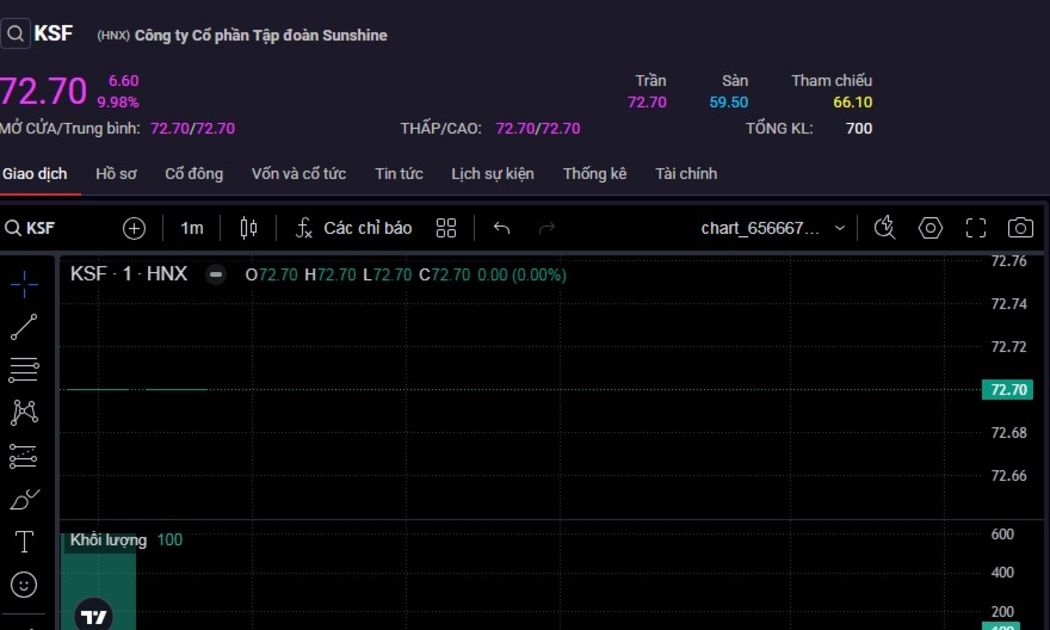This screenshot has width=1050, height=630.
Task: Select the Text annotation tool
Action: pyautogui.click(x=24, y=542)
